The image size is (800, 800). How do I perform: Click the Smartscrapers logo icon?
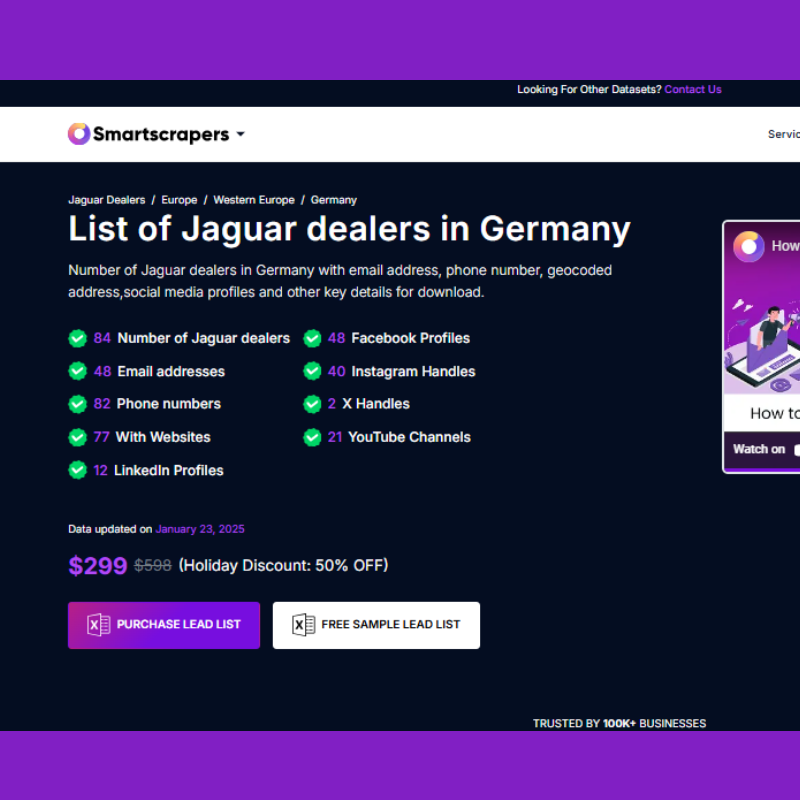pyautogui.click(x=79, y=134)
